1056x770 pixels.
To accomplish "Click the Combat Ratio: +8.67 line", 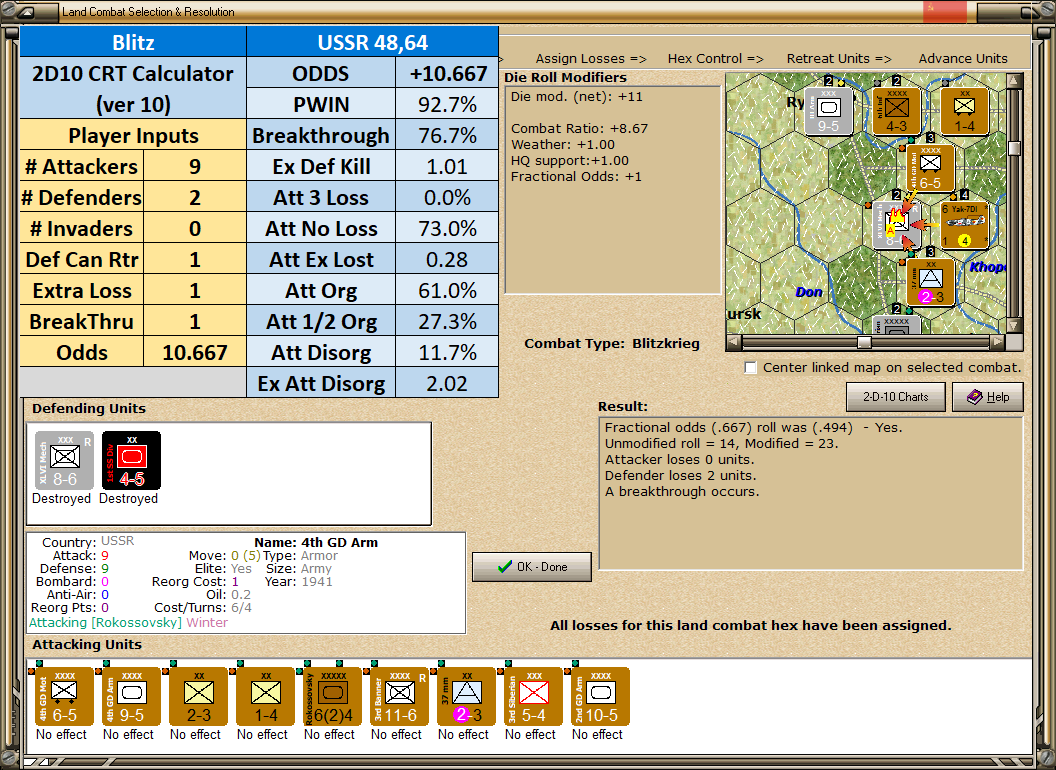I will pos(579,129).
